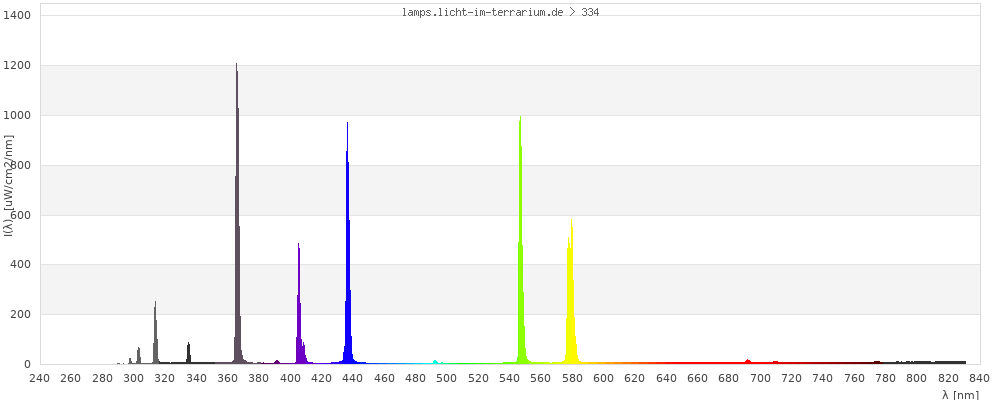Click the 840 tick label on x-axis
Viewport: 1000px width, 400px height.
pos(980,378)
